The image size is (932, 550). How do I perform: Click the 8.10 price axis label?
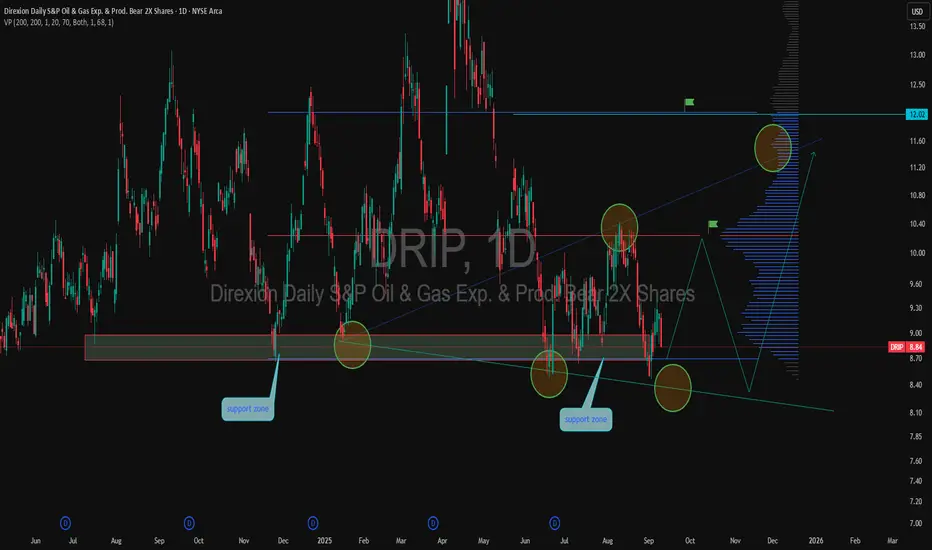click(917, 413)
